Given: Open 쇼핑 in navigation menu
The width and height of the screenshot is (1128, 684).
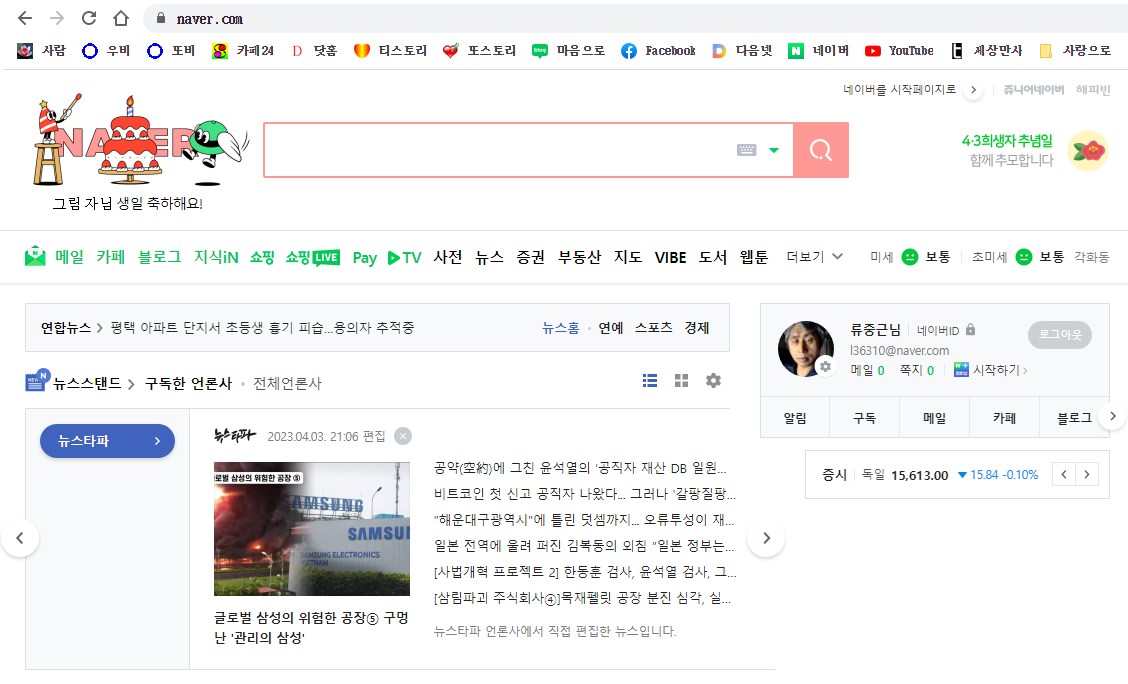Looking at the screenshot, I should pos(262,257).
